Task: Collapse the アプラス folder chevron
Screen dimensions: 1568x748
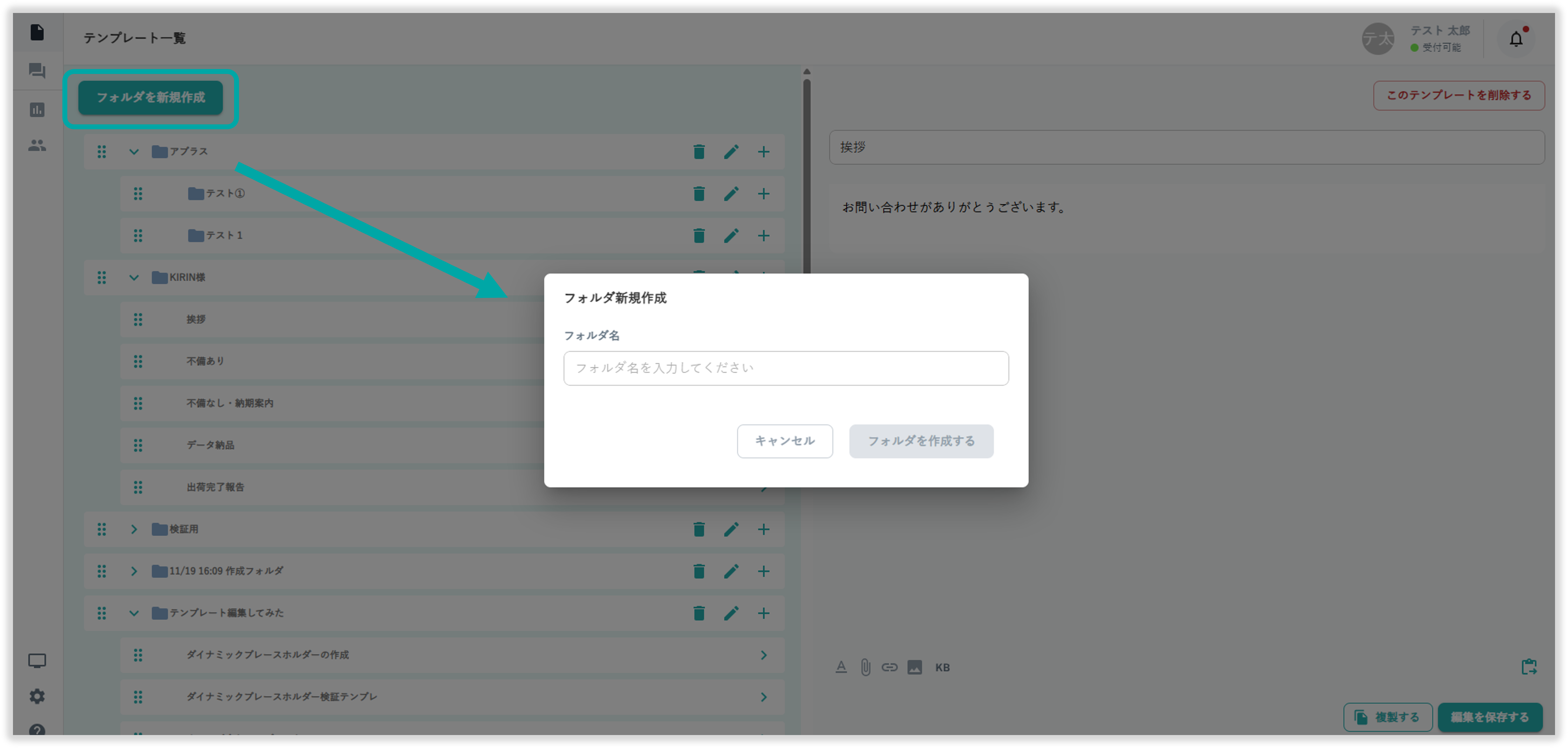Action: pyautogui.click(x=134, y=152)
